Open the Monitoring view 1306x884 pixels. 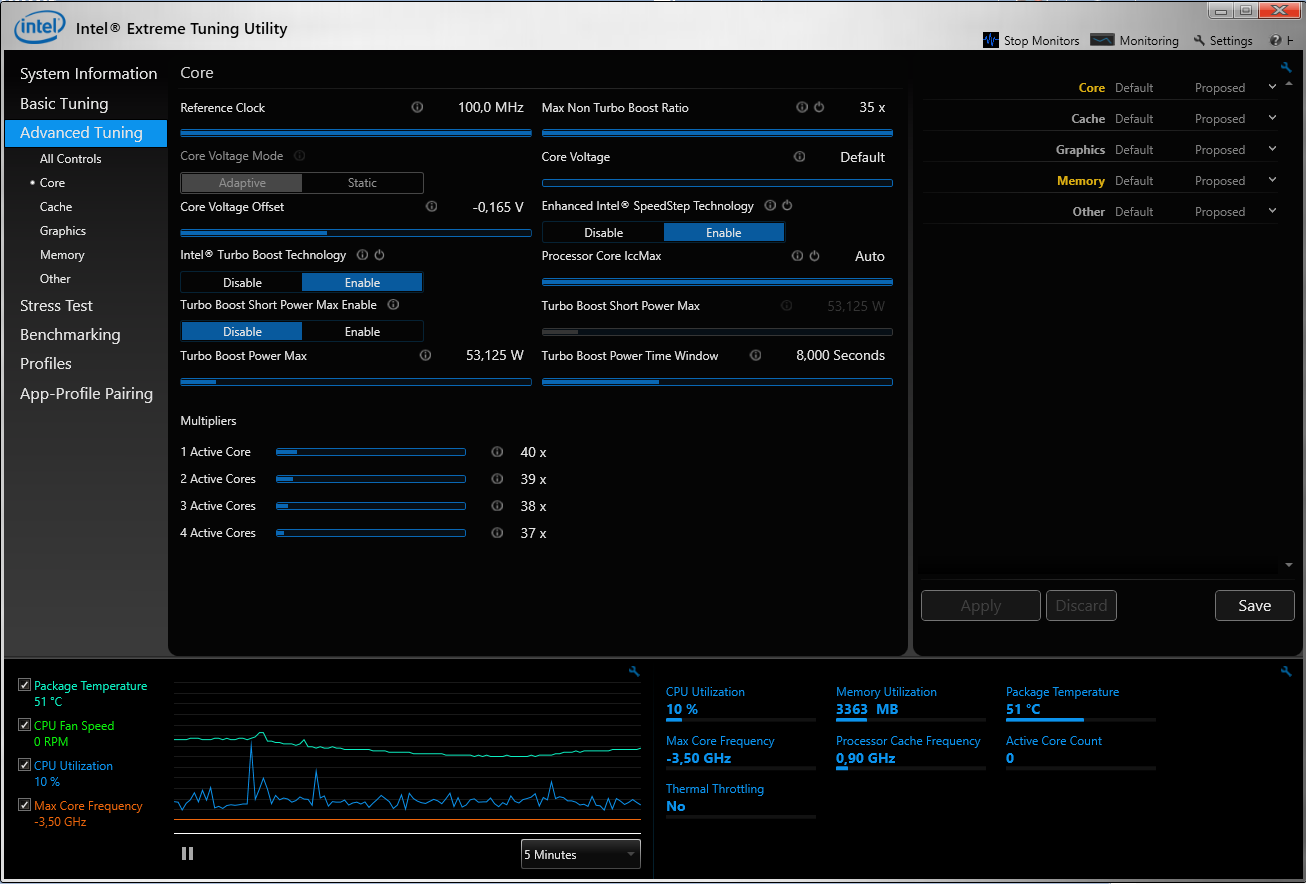click(1135, 41)
